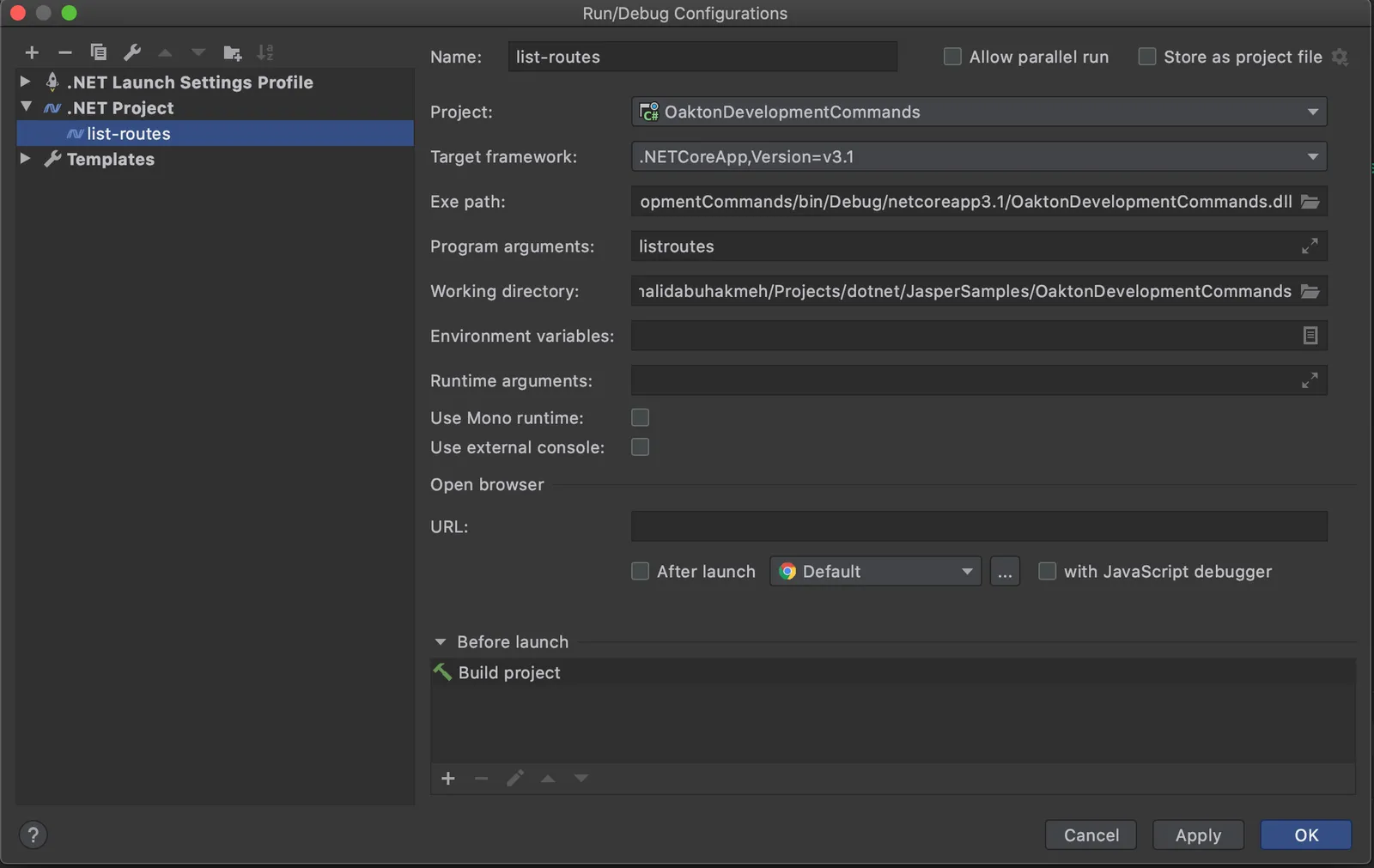The height and width of the screenshot is (868, 1374).
Task: Open help question mark button
Action: click(33, 835)
